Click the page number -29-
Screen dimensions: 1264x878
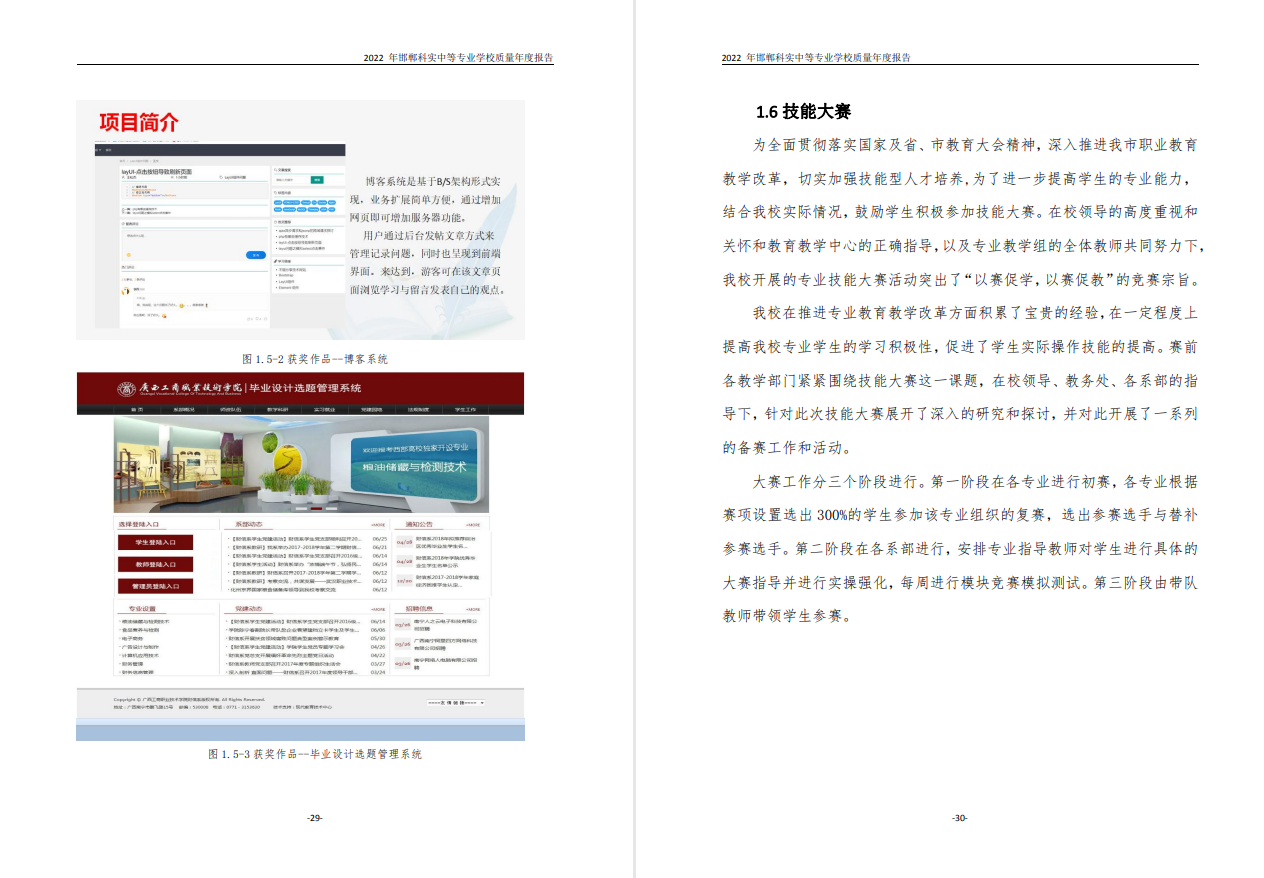(x=314, y=818)
